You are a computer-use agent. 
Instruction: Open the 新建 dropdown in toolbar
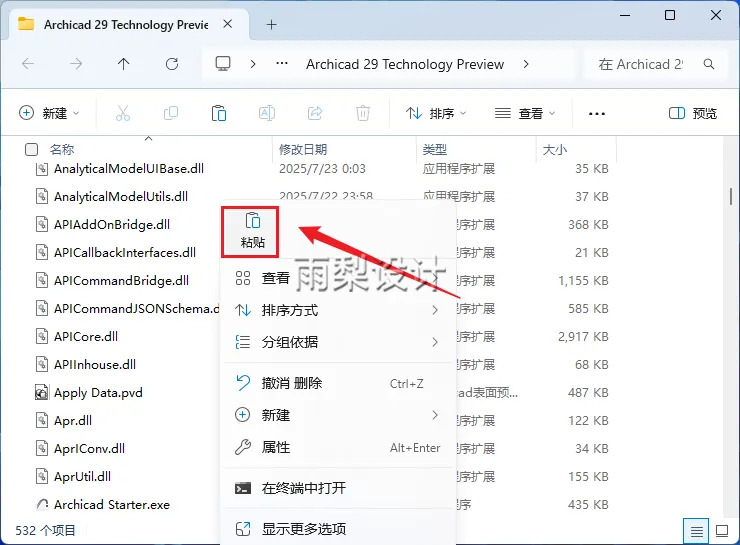pyautogui.click(x=49, y=113)
